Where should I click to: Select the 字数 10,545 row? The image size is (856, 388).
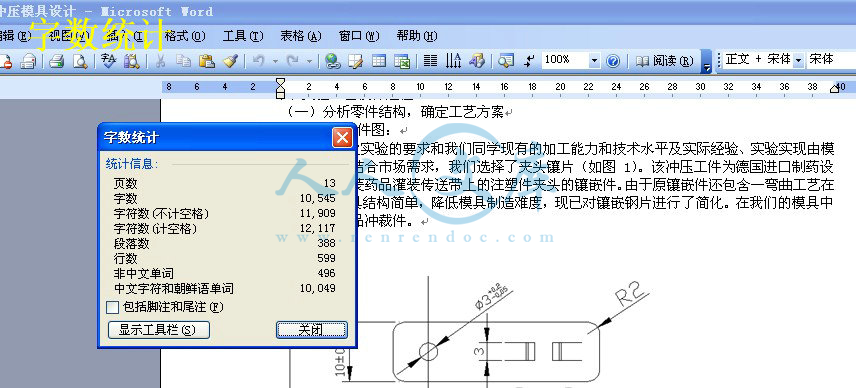[x=224, y=199]
